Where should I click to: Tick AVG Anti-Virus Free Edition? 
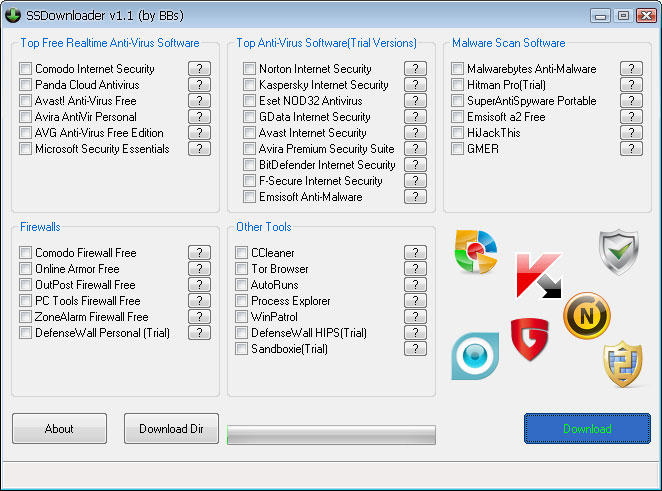pos(25,133)
